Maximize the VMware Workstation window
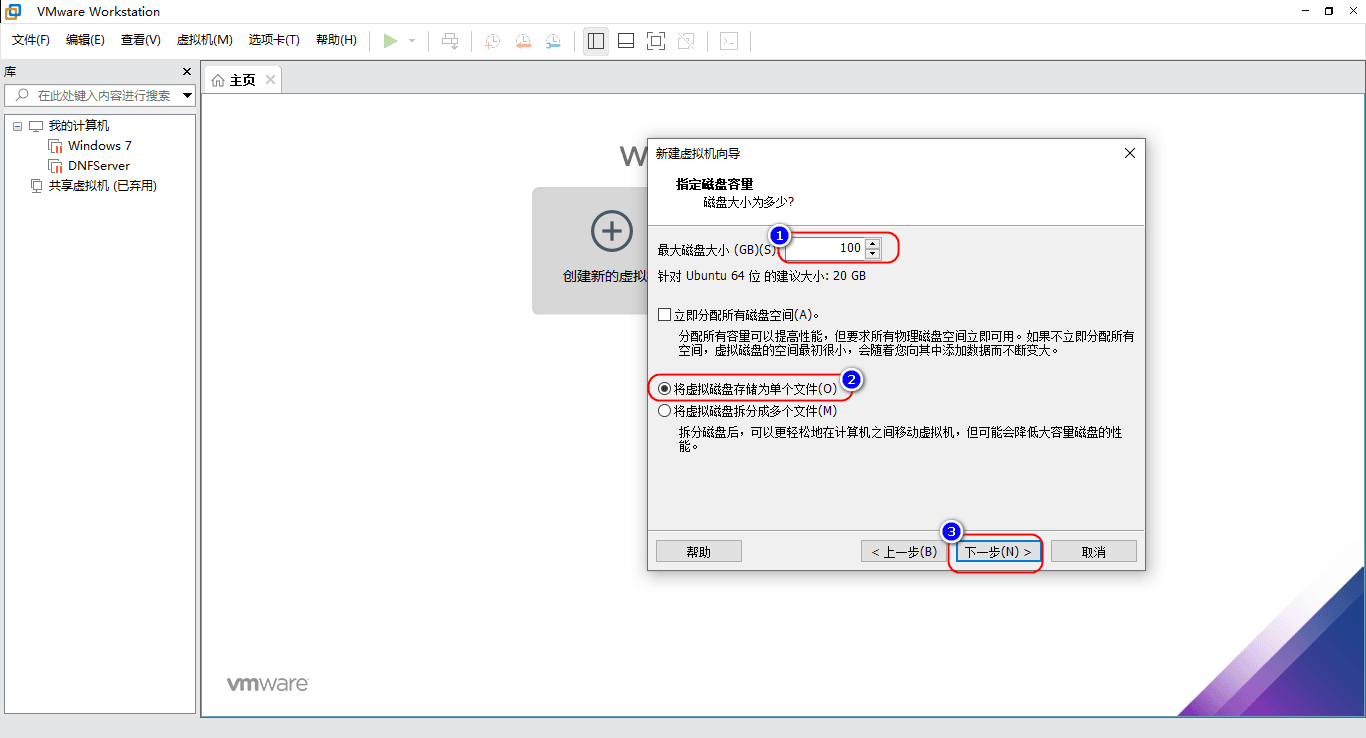The height and width of the screenshot is (738, 1366). coord(1328,11)
